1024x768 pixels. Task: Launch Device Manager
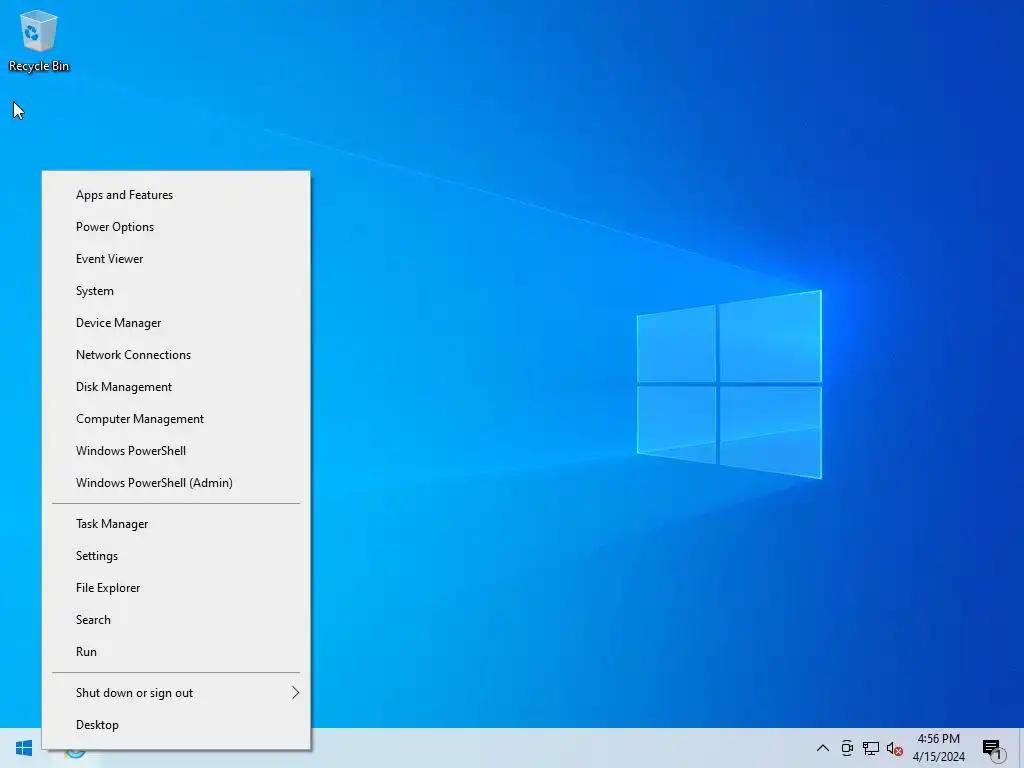click(x=176, y=323)
